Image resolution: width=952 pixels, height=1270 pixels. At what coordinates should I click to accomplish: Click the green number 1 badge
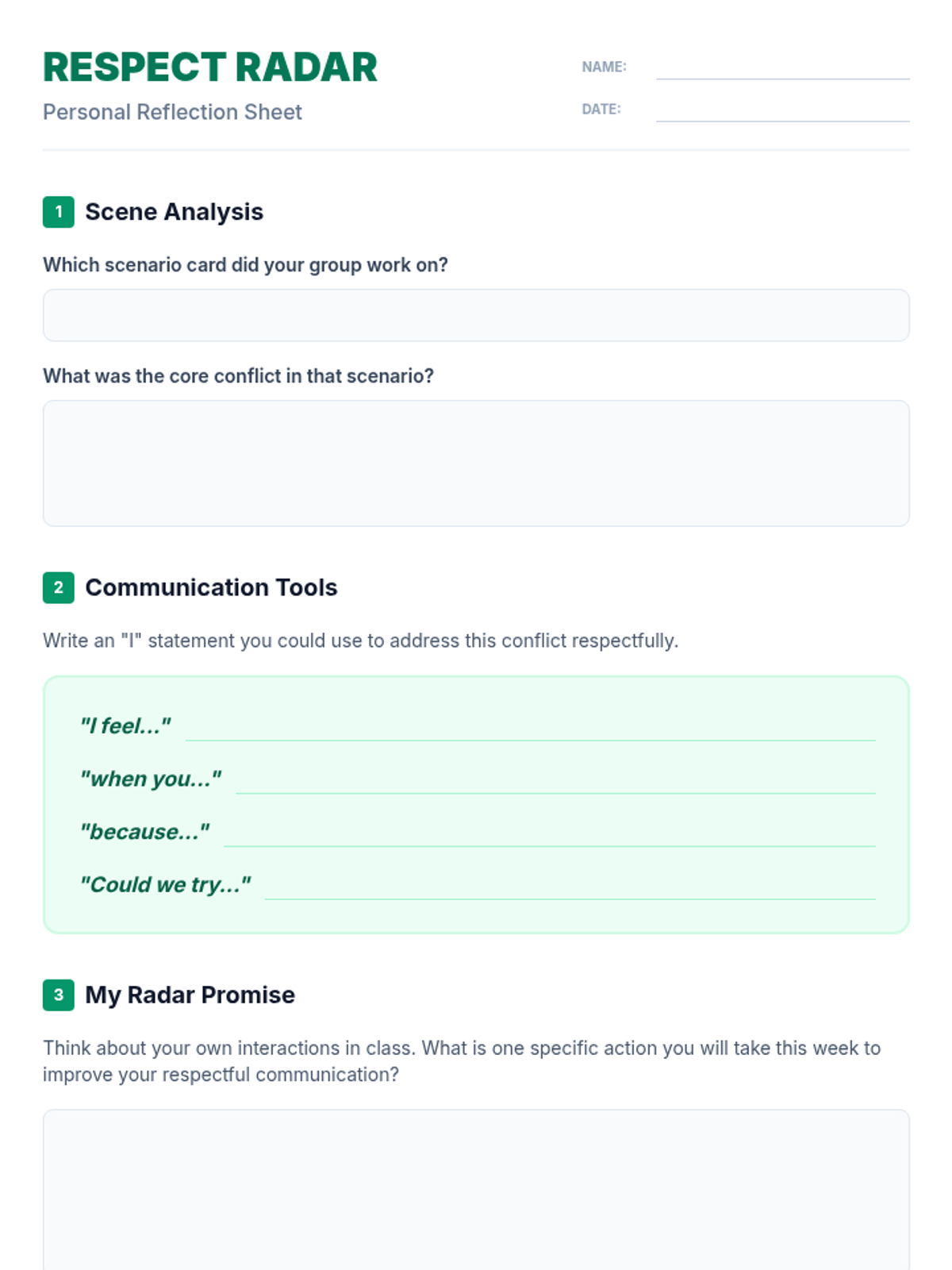point(59,212)
